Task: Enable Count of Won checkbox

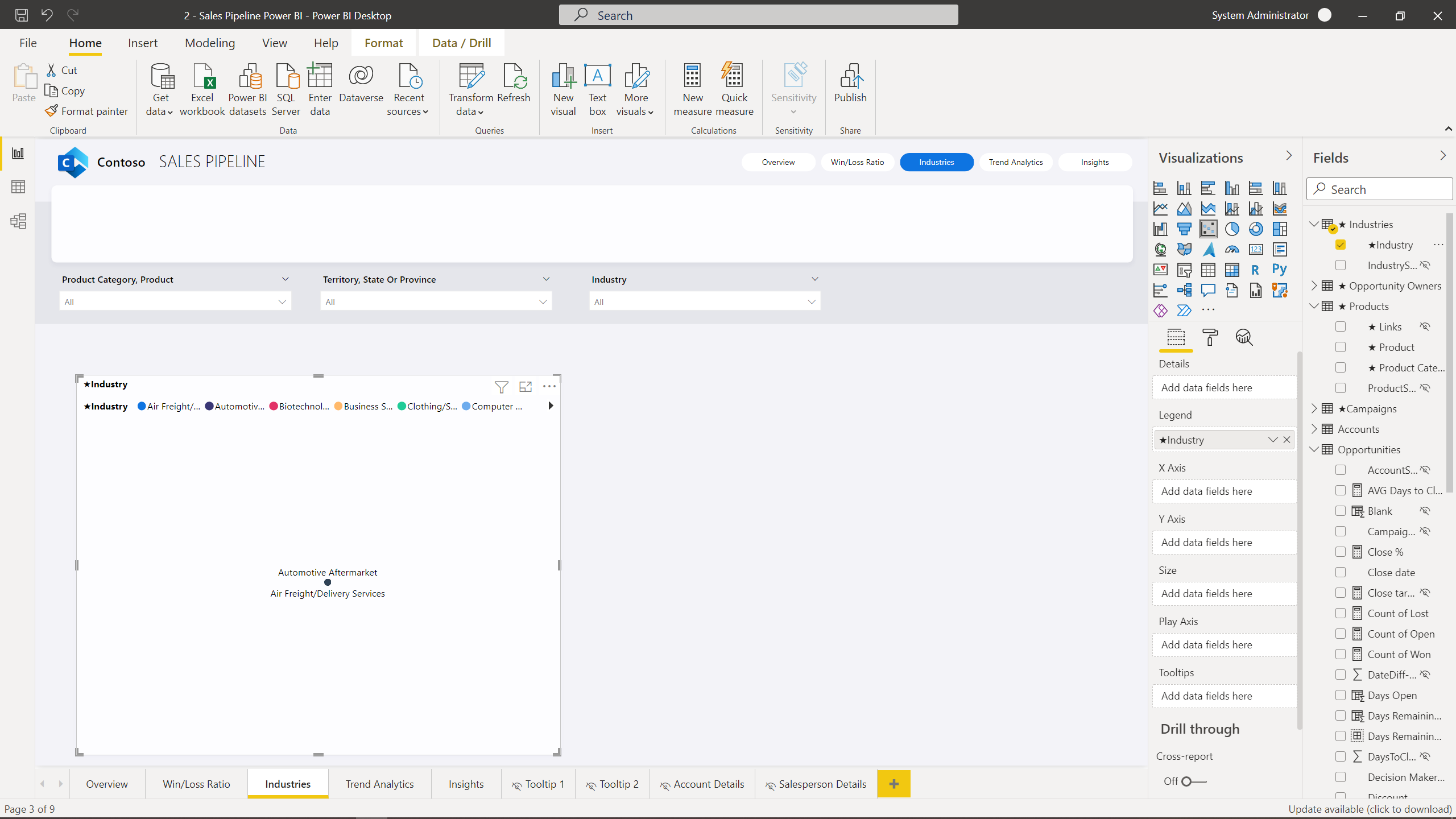Action: pyautogui.click(x=1341, y=654)
